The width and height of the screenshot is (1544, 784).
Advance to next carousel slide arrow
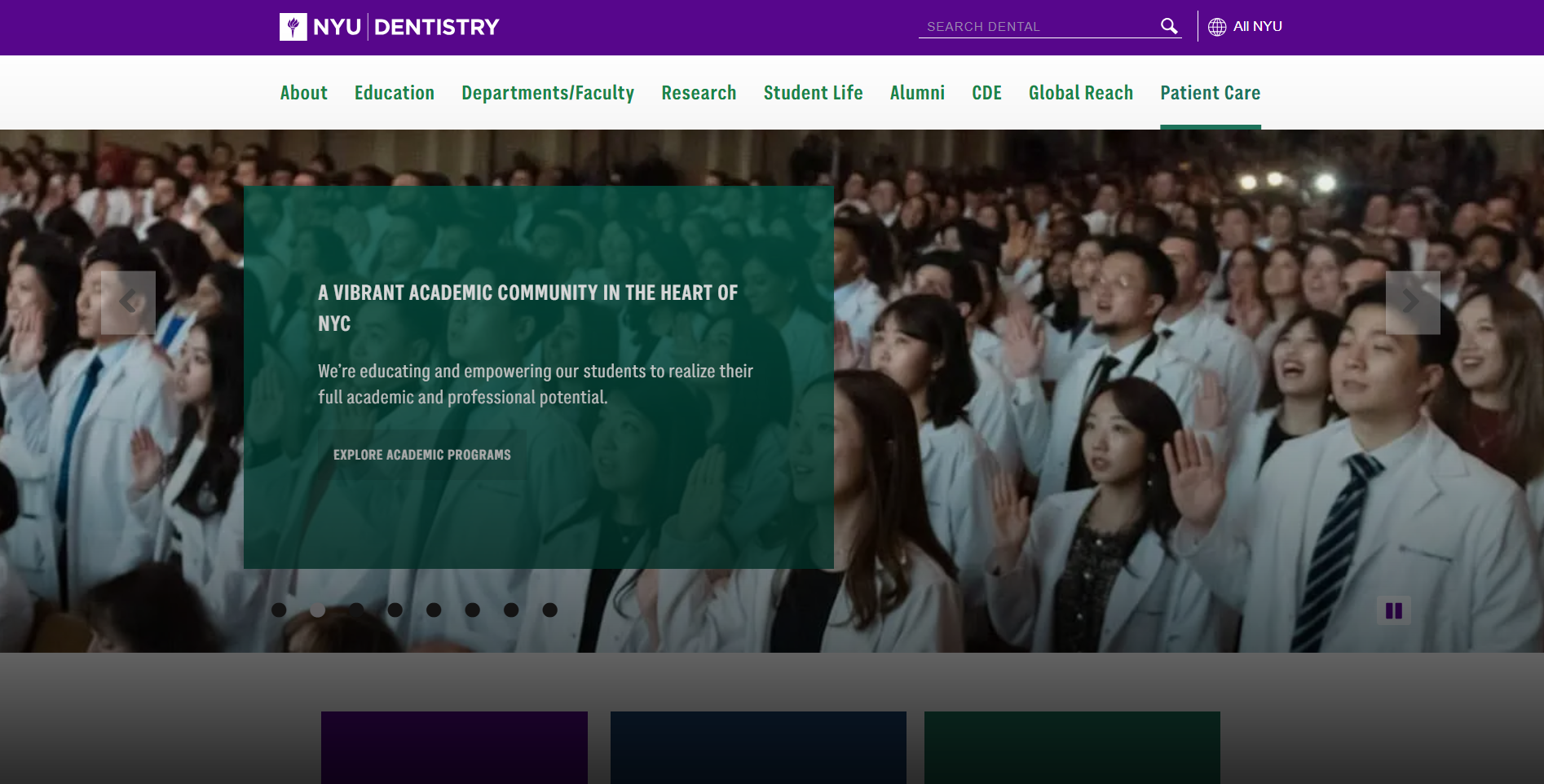[1413, 302]
